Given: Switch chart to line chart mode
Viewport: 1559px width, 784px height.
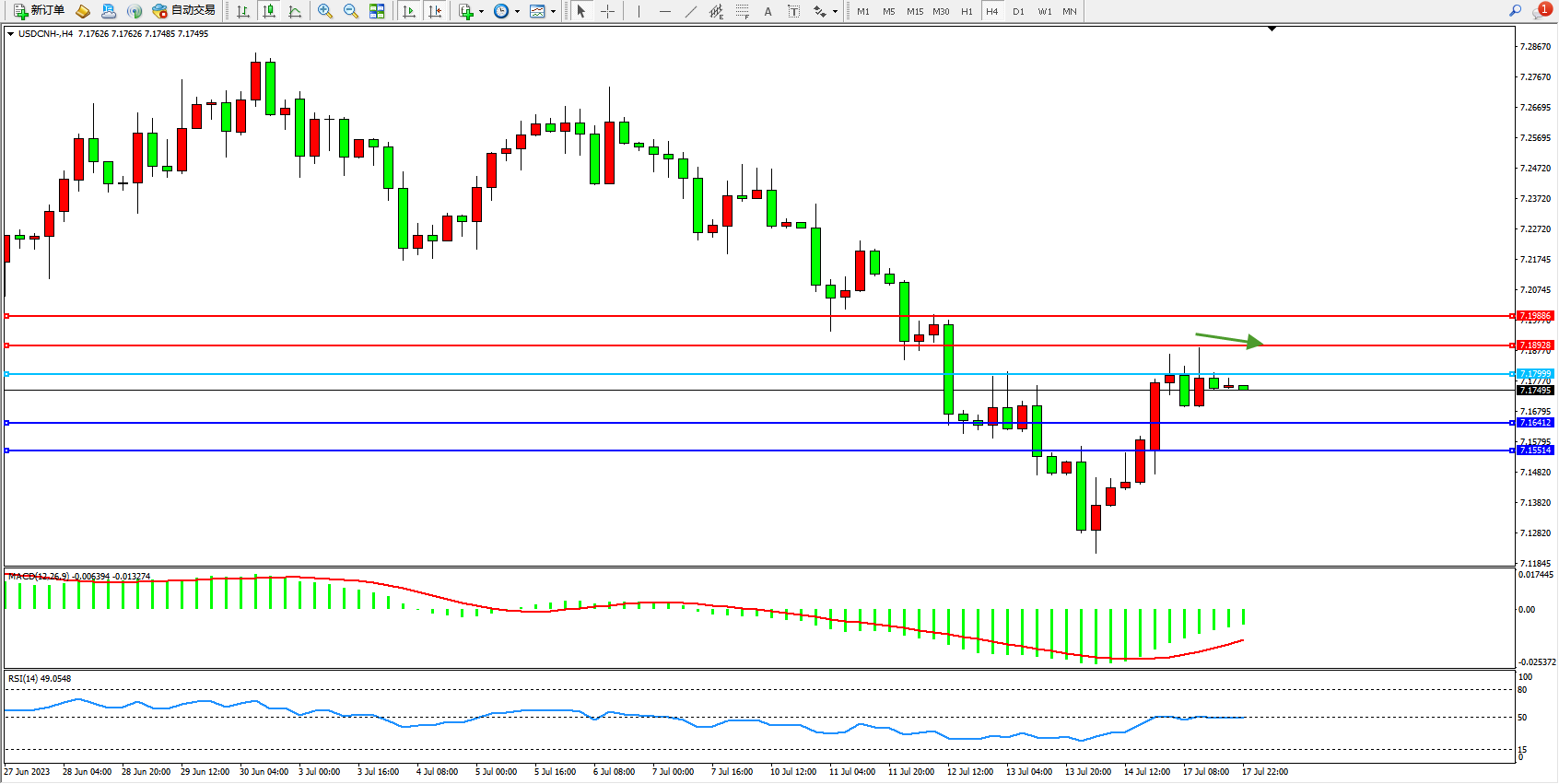Looking at the screenshot, I should click(295, 11).
